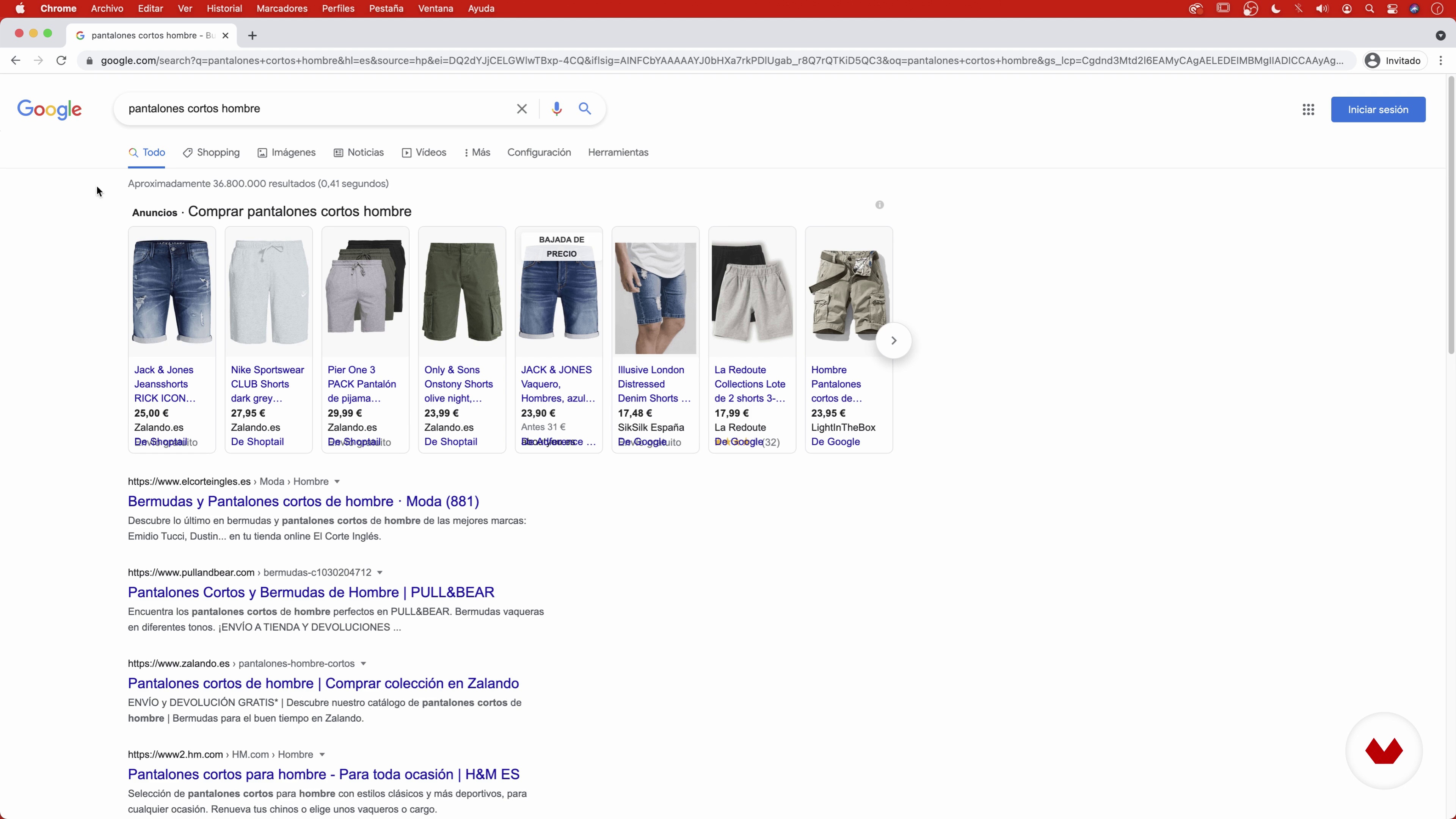Open the Ventana menu

click(x=435, y=8)
